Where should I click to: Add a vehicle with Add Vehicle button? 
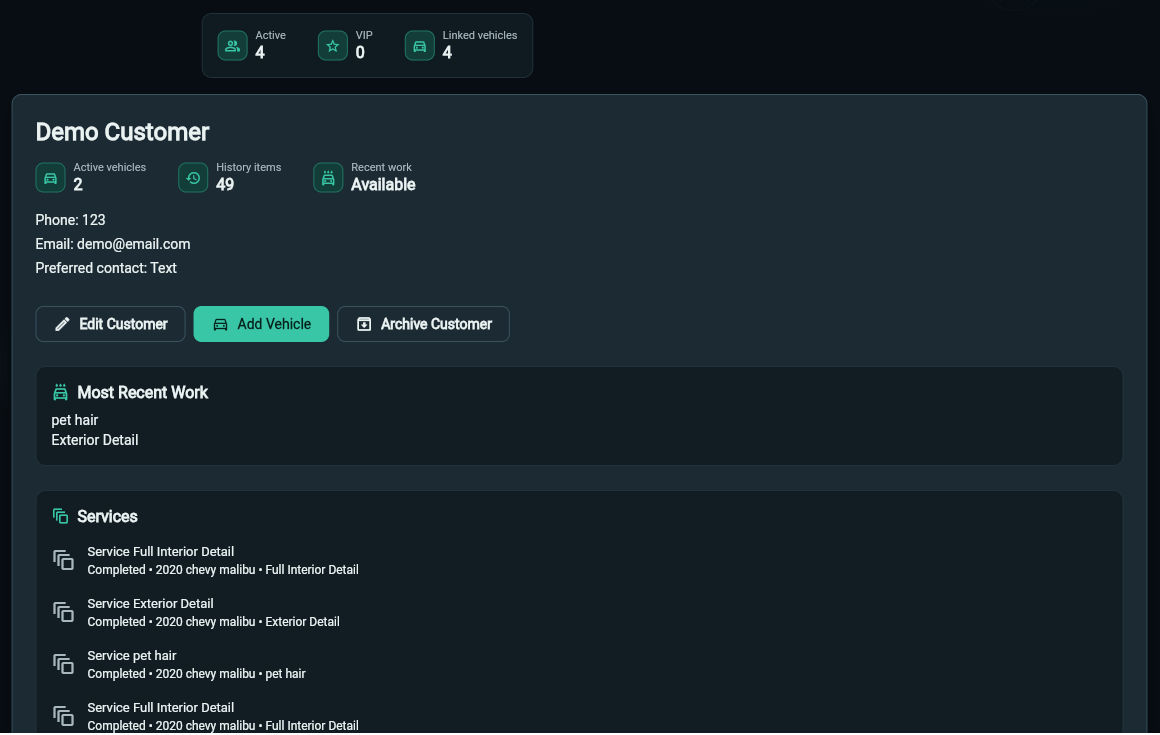261,324
